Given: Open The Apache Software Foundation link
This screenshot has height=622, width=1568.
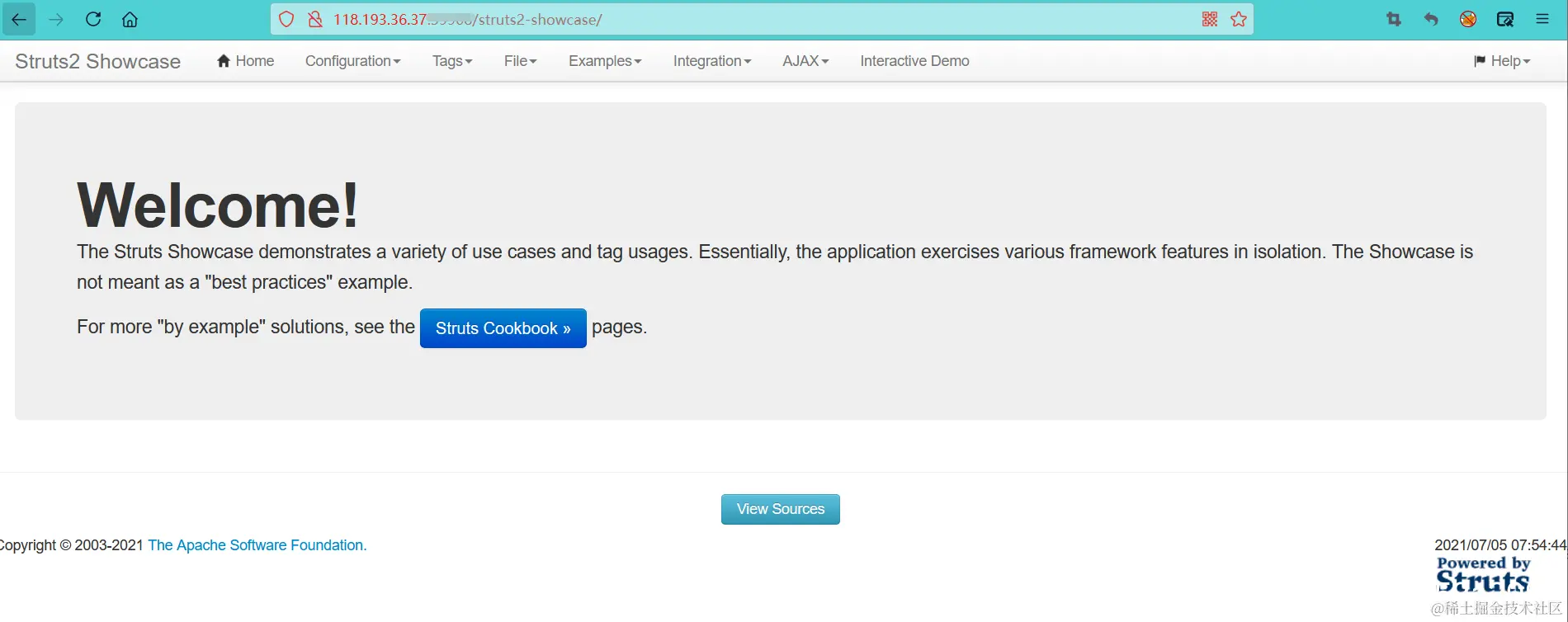Looking at the screenshot, I should 257,545.
